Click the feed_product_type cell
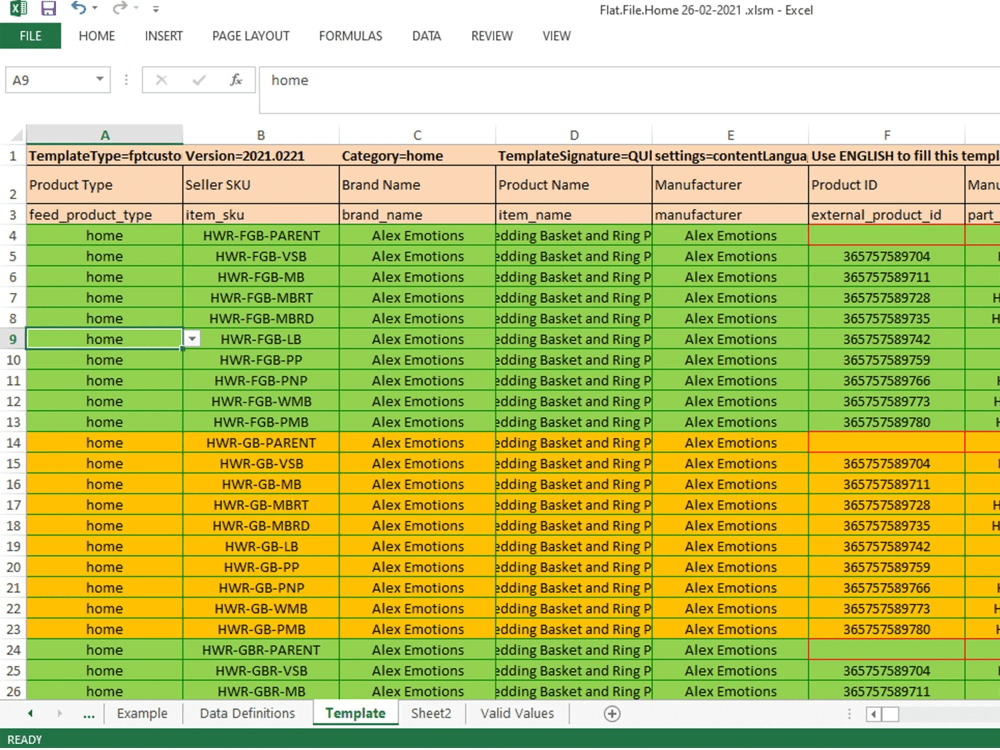1000x750 pixels. 105,215
